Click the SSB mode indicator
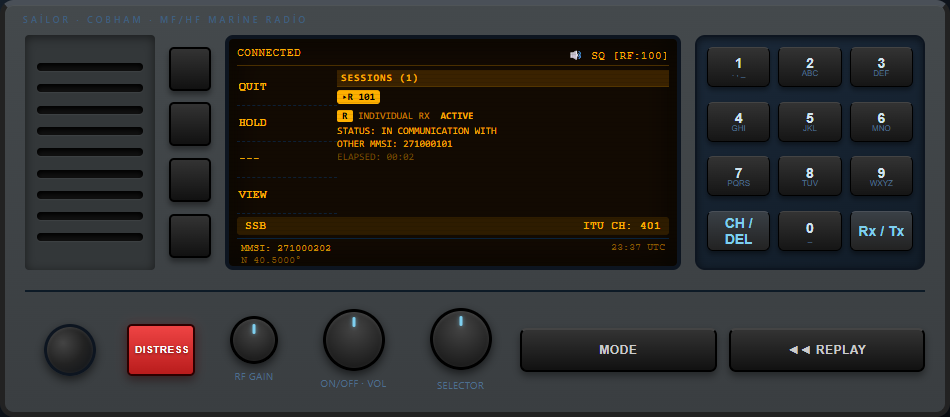 (256, 226)
